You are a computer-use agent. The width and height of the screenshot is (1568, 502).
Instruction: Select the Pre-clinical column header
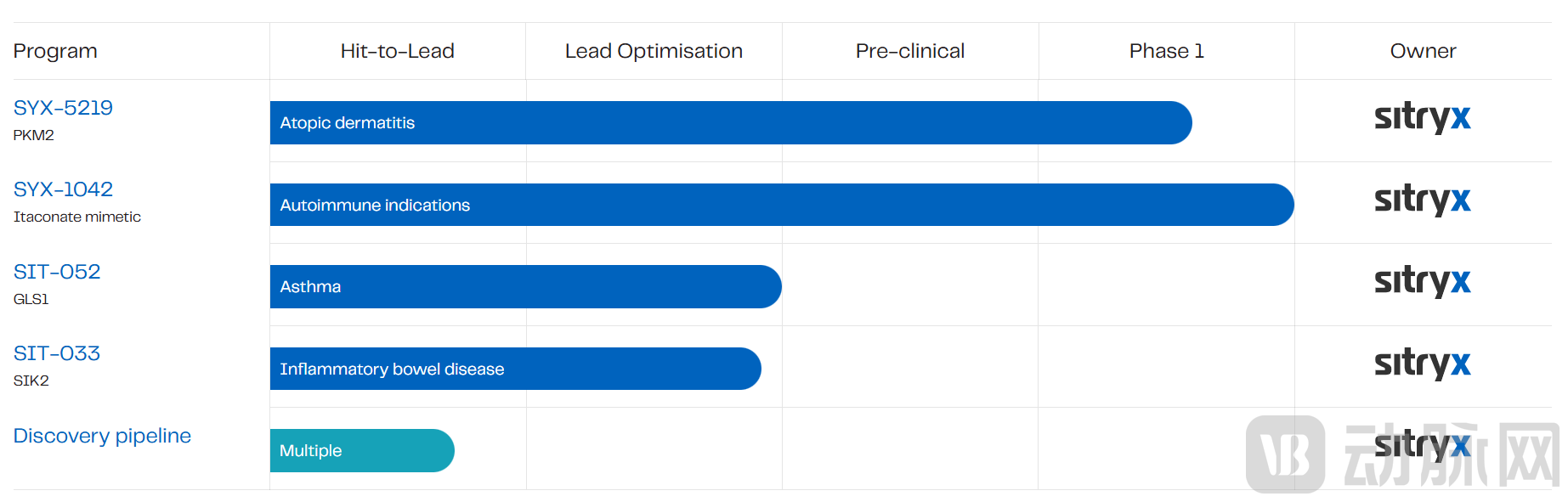pyautogui.click(x=909, y=51)
